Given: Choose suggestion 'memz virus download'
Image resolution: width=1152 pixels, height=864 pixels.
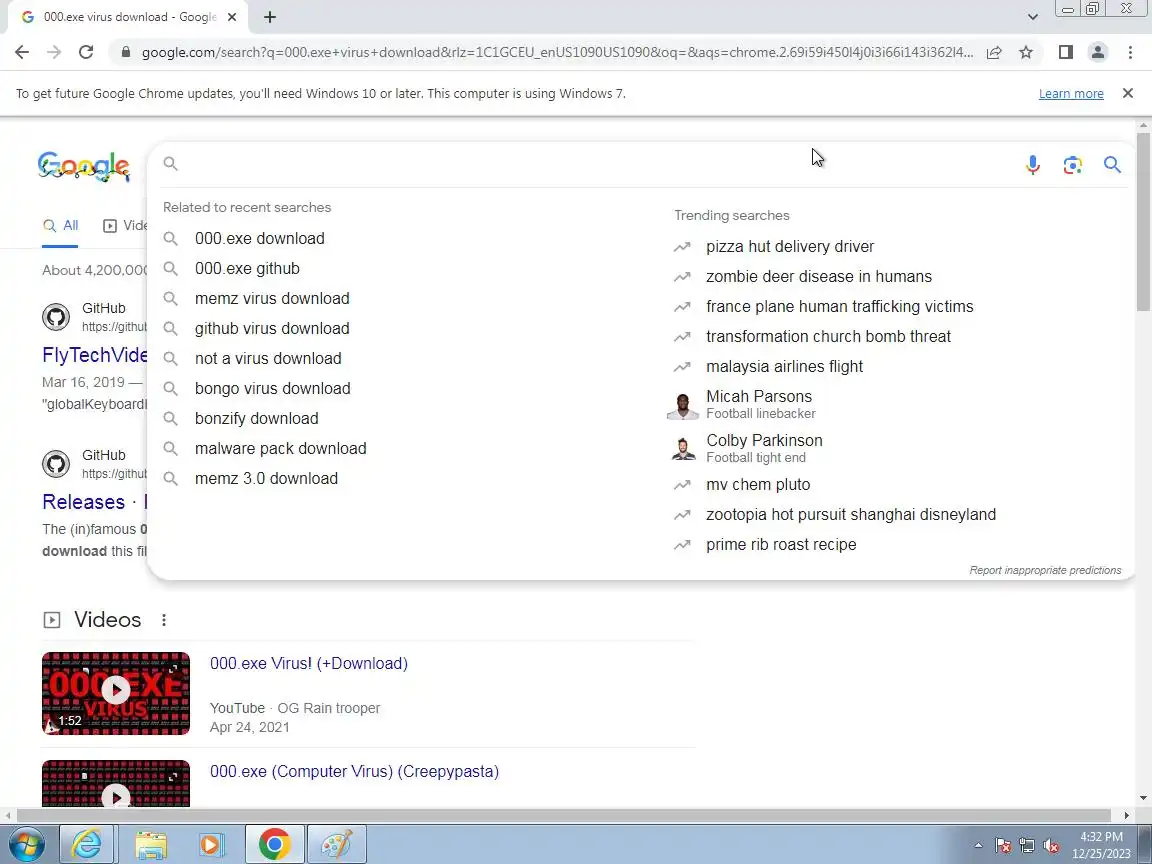Looking at the screenshot, I should (x=272, y=299).
